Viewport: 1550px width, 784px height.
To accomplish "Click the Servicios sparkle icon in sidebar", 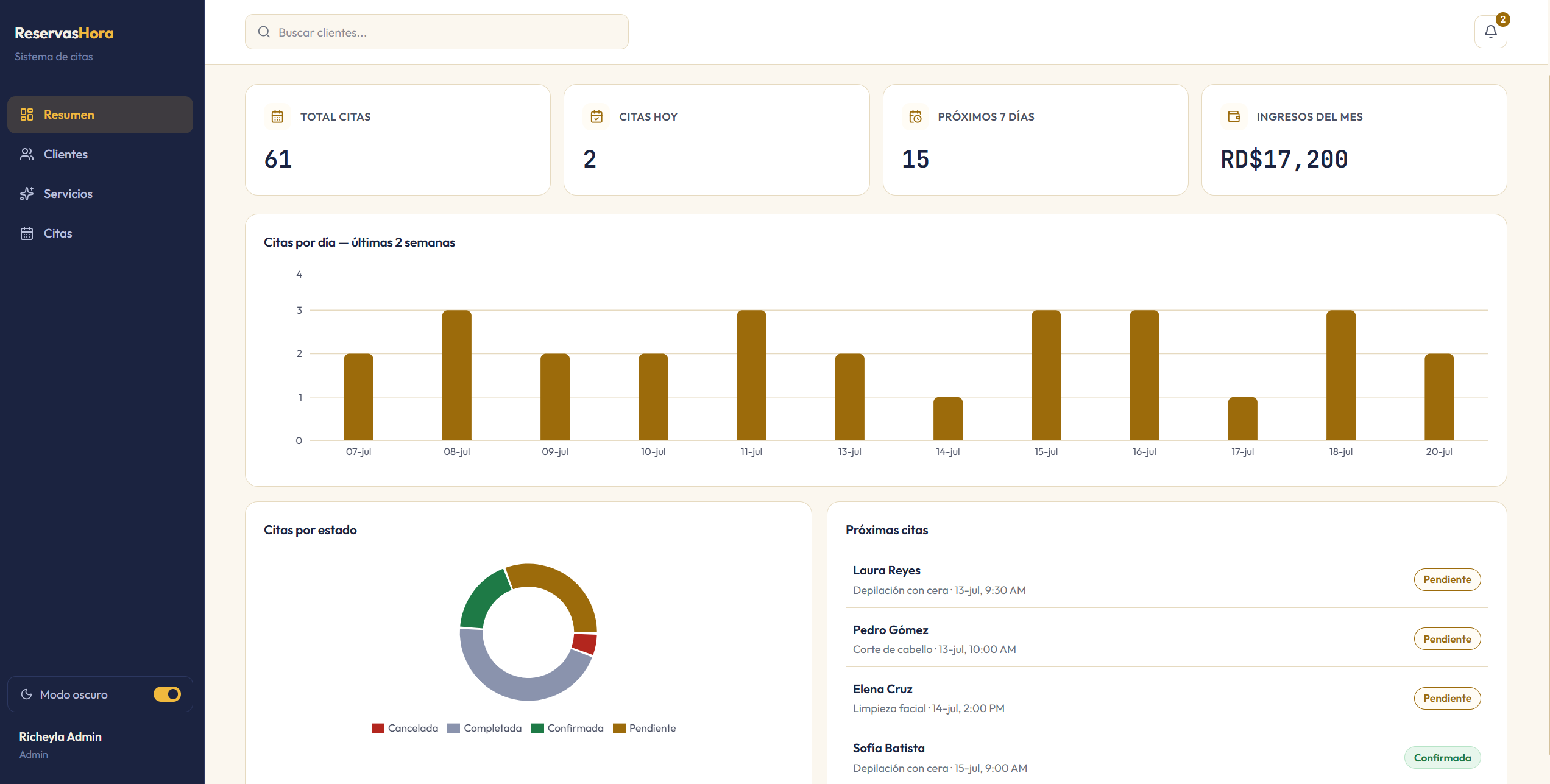I will click(x=27, y=194).
